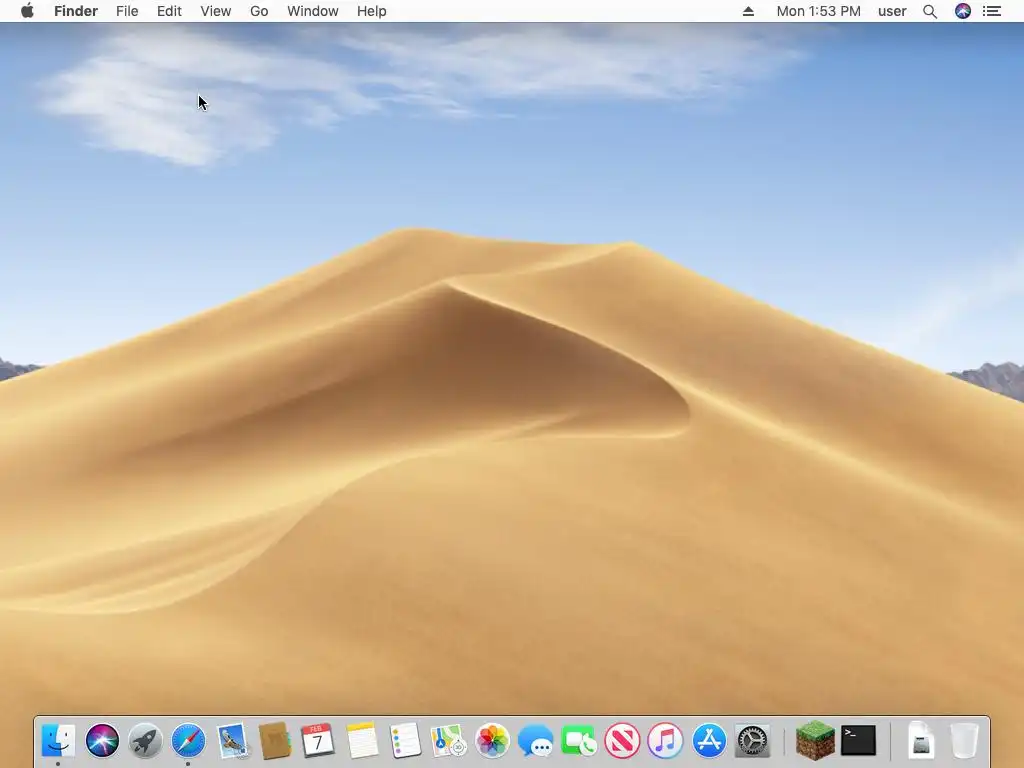
Task: Launch iTunes music note icon
Action: pyautogui.click(x=665, y=741)
